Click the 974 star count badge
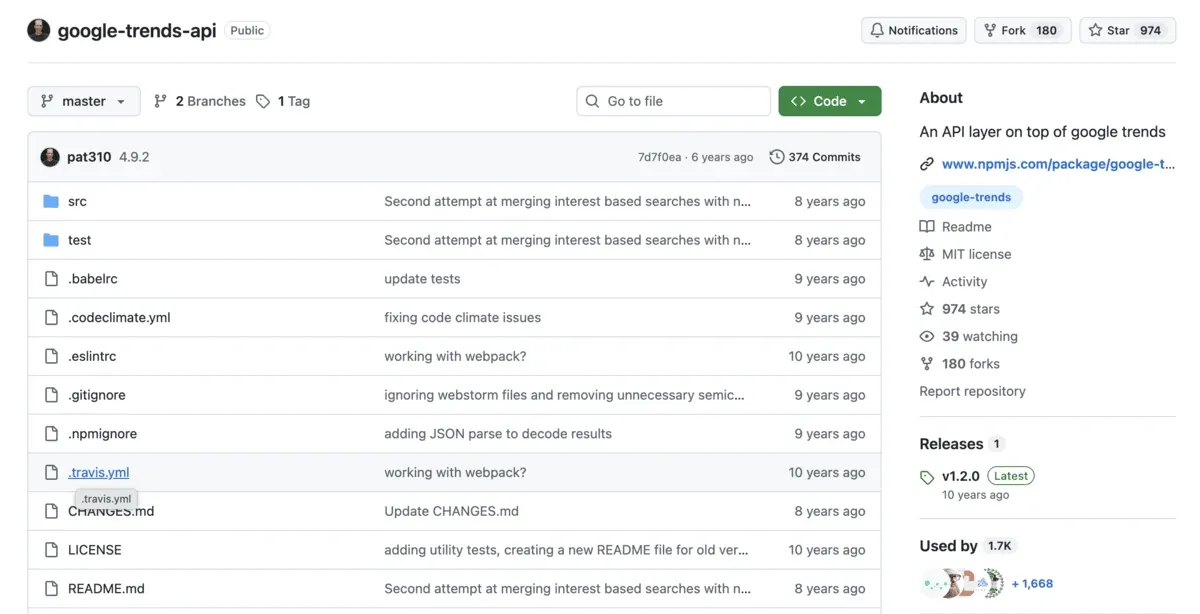The width and height of the screenshot is (1200, 614). [x=1151, y=30]
